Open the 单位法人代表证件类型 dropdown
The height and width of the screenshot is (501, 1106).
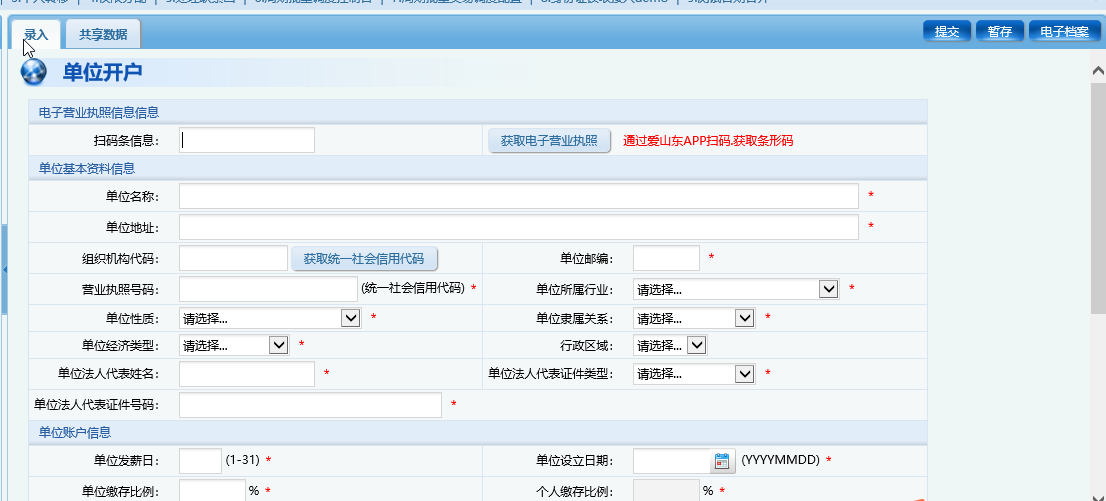click(x=694, y=373)
